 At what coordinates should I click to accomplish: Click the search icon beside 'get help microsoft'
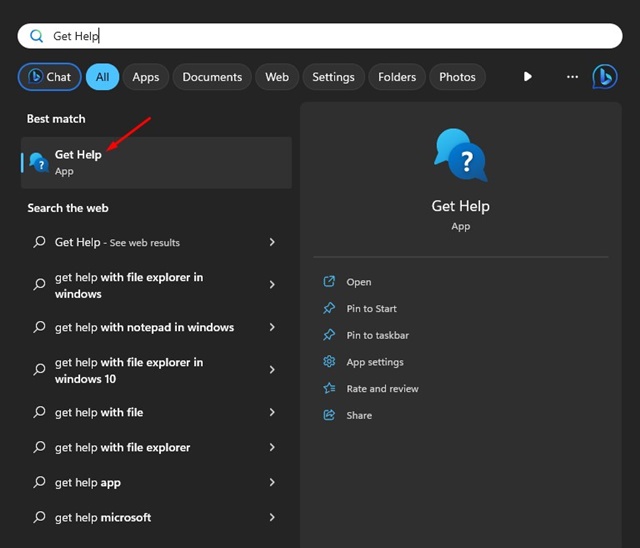(39, 517)
